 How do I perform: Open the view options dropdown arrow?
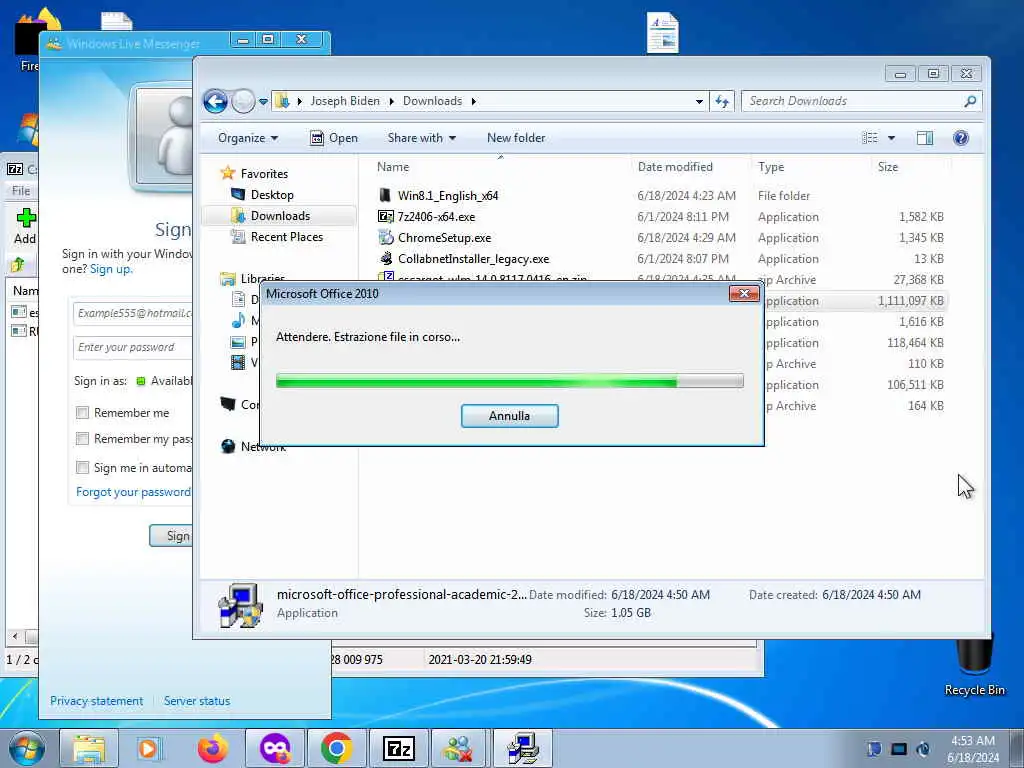click(x=891, y=138)
